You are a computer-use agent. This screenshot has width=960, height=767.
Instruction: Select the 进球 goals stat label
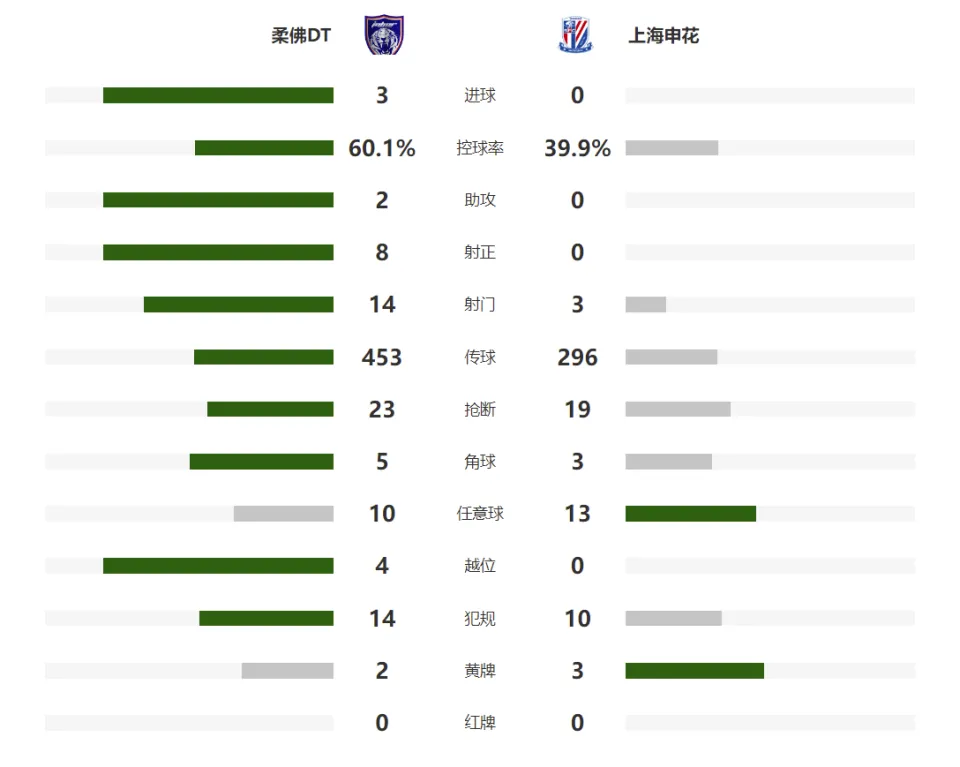pyautogui.click(x=480, y=95)
